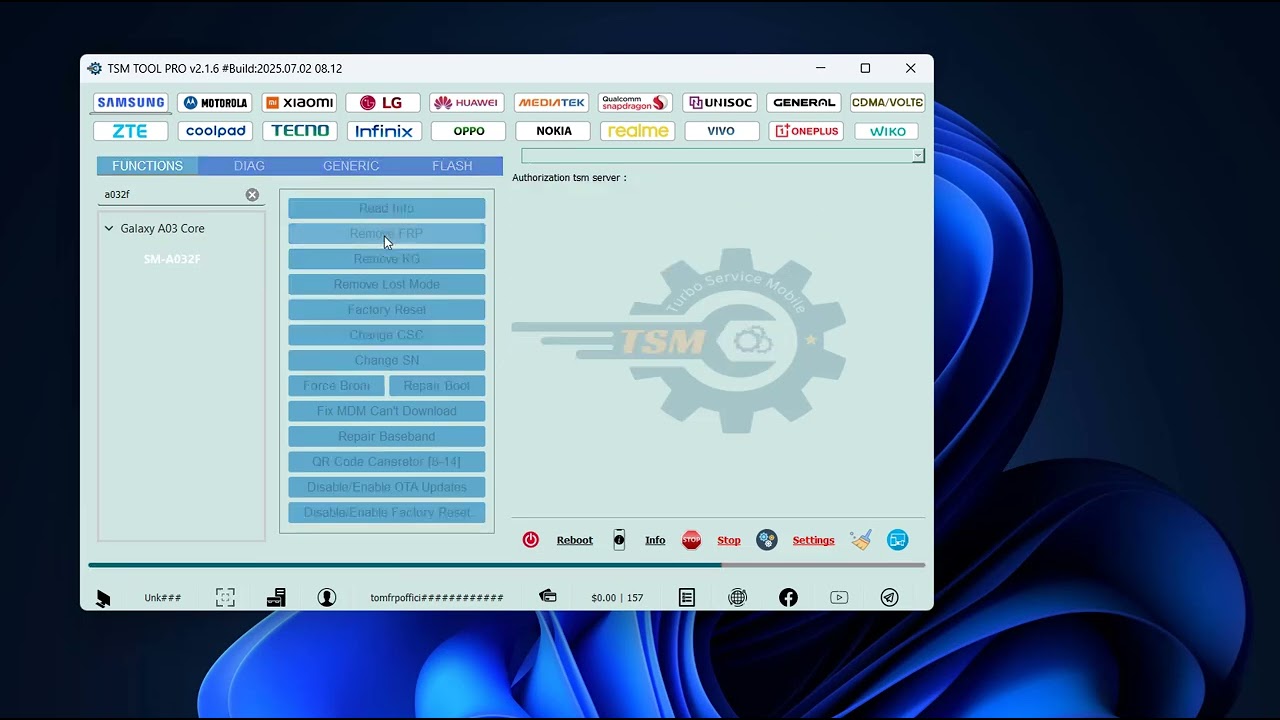Screen dimensions: 1280x720
Task: Switch to the FLASH tab
Action: click(x=452, y=166)
